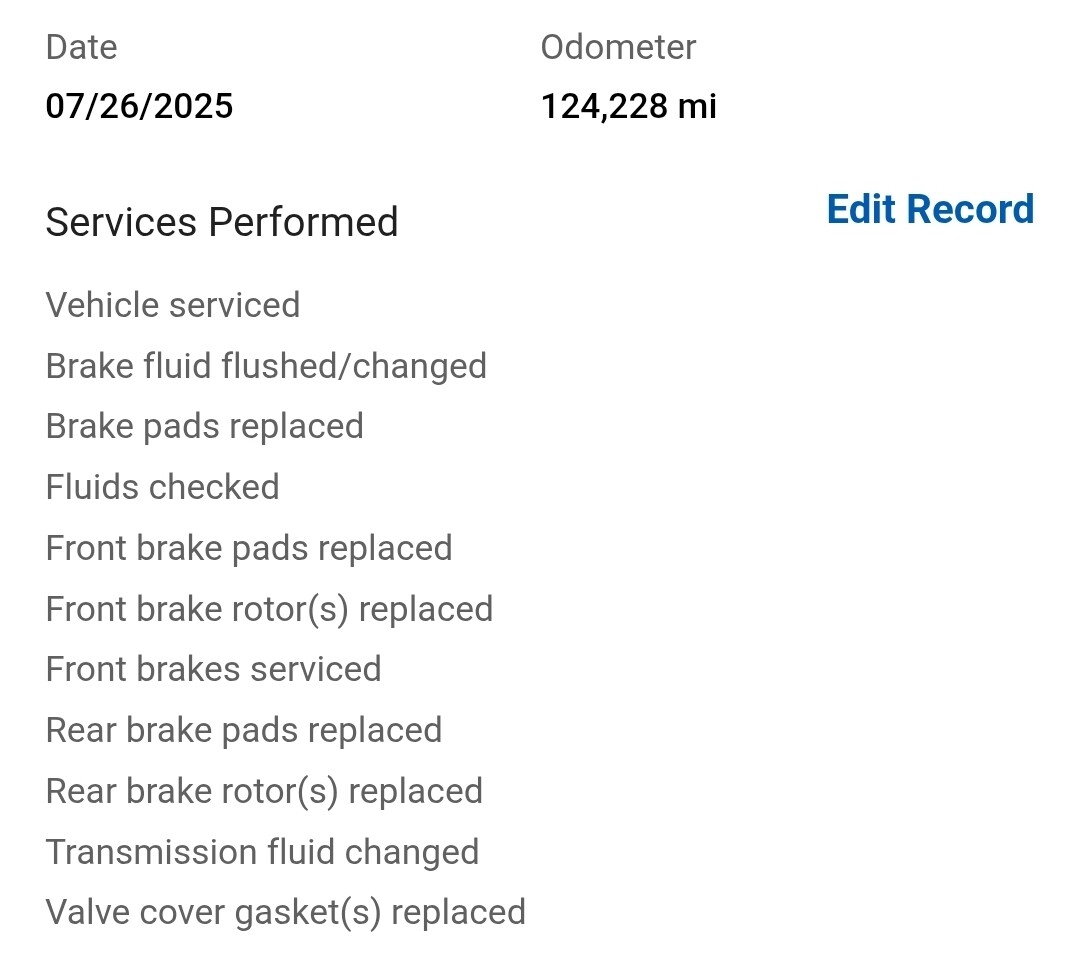The image size is (1080, 961).
Task: Click Valve cover gasket(s) replaced entry
Action: point(285,912)
